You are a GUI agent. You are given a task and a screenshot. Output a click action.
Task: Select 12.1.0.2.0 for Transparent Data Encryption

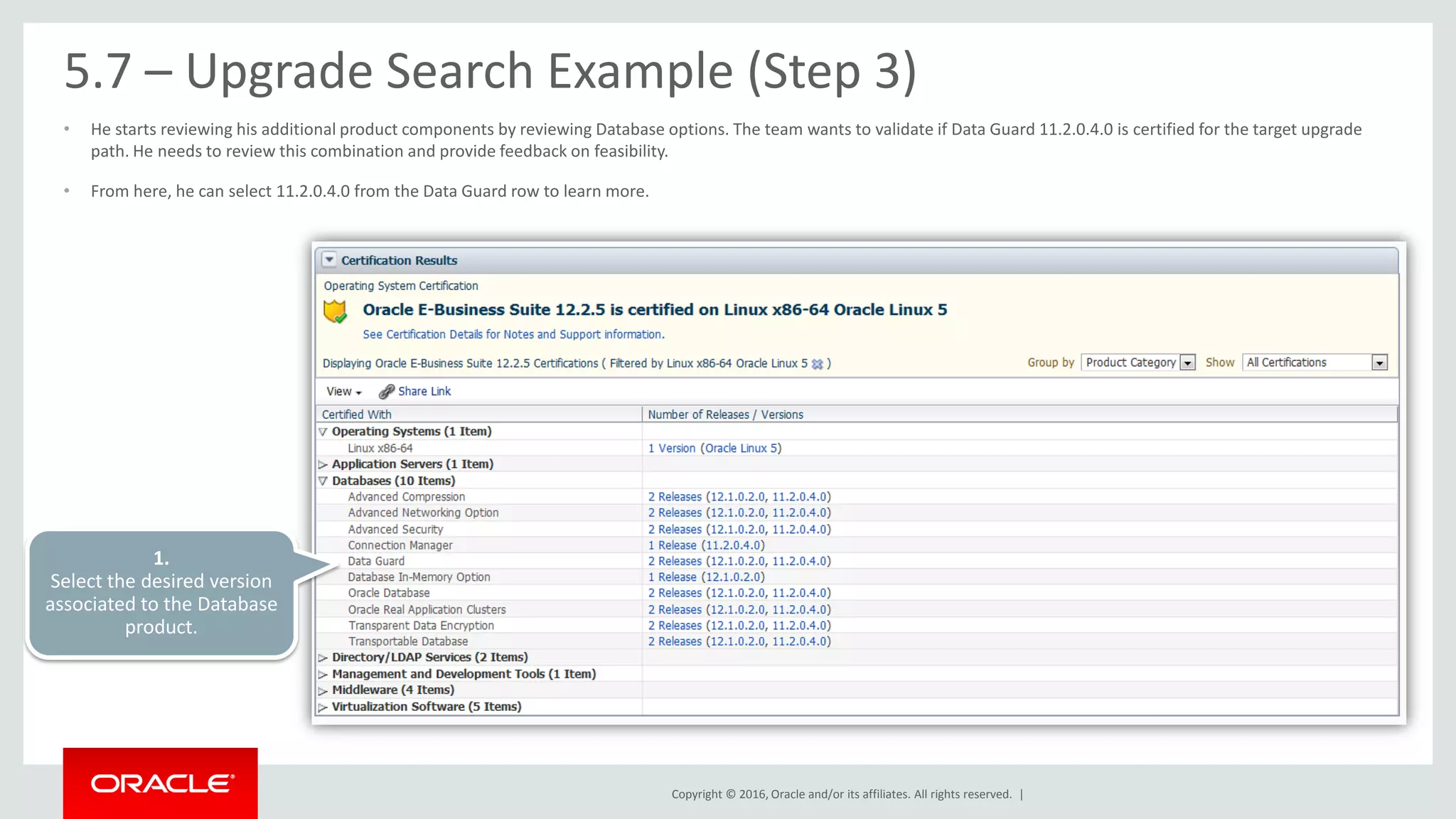pos(737,626)
